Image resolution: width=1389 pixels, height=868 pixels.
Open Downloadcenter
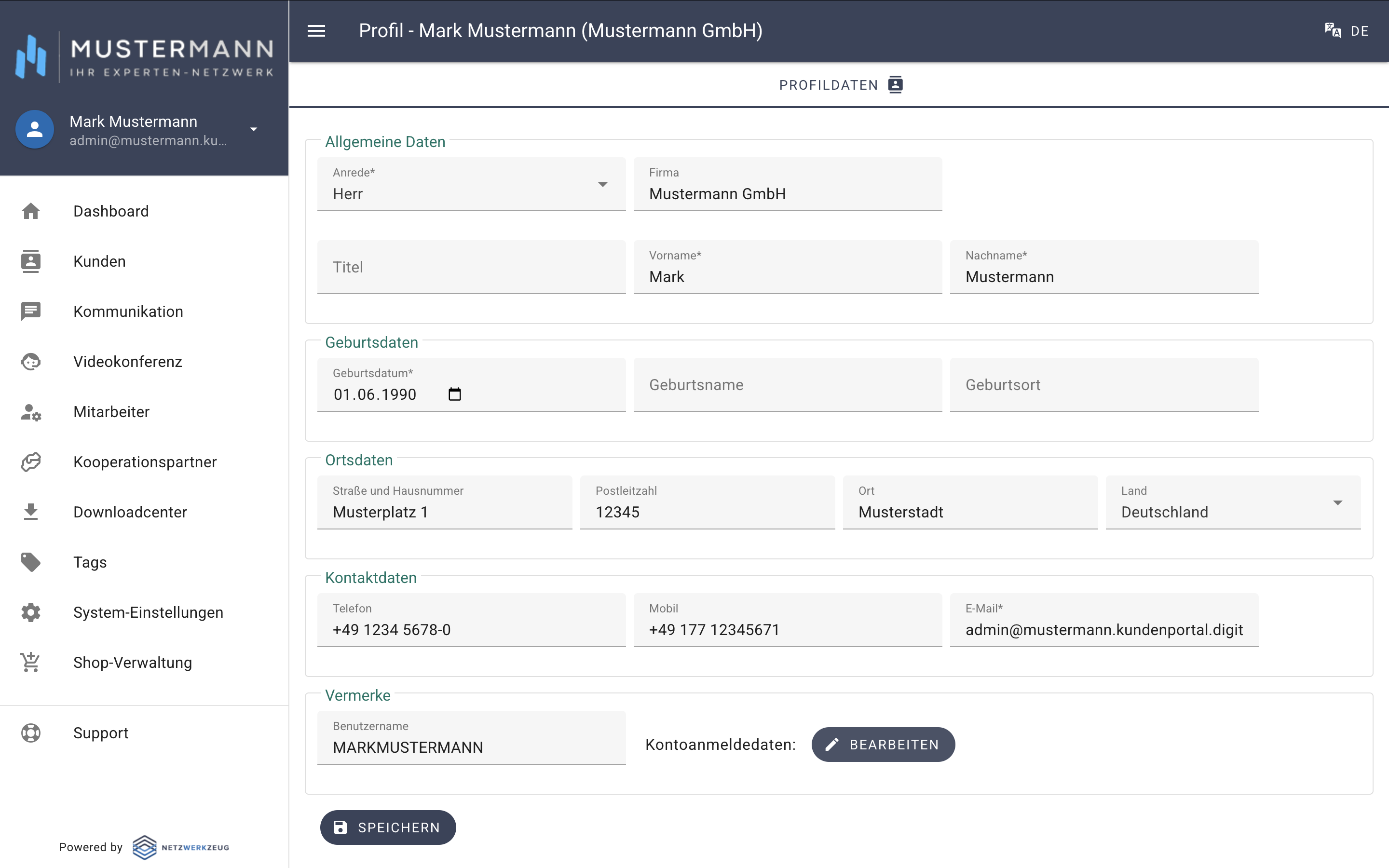click(144, 512)
